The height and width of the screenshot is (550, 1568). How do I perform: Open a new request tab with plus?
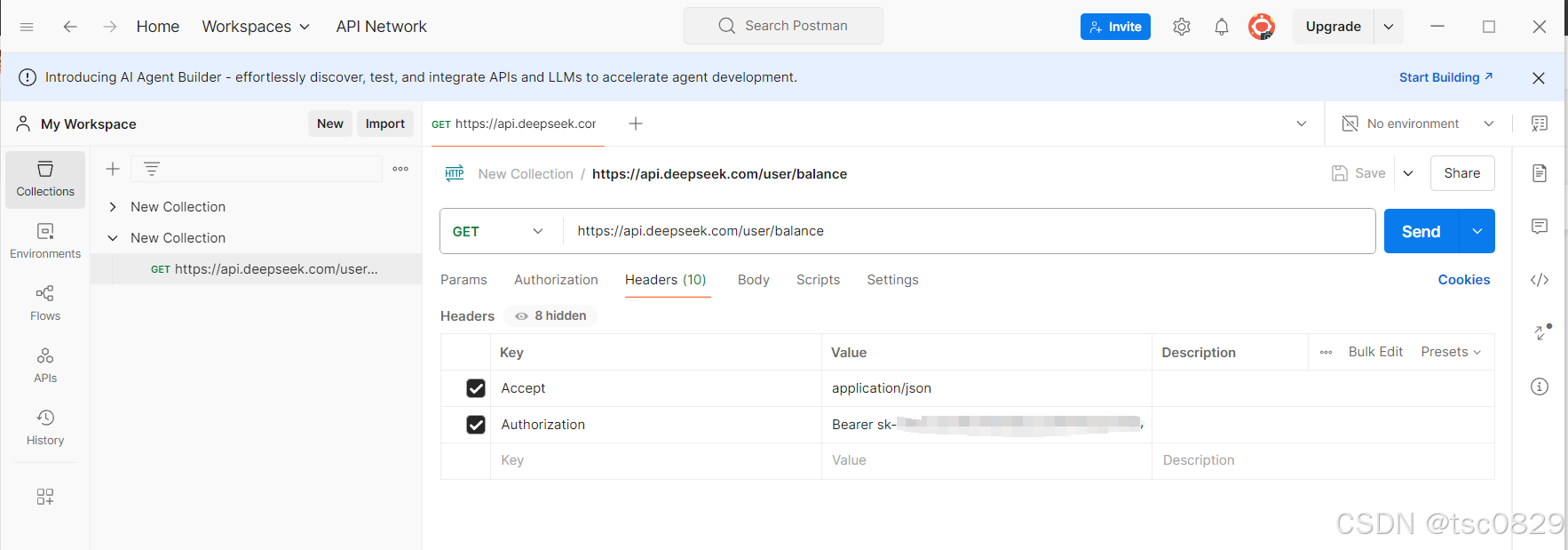[x=636, y=124]
